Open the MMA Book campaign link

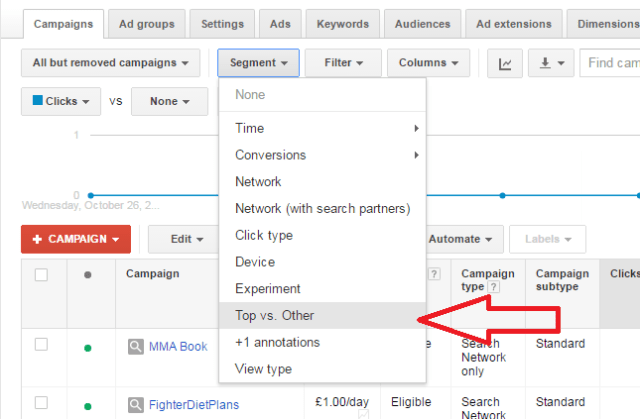point(178,347)
